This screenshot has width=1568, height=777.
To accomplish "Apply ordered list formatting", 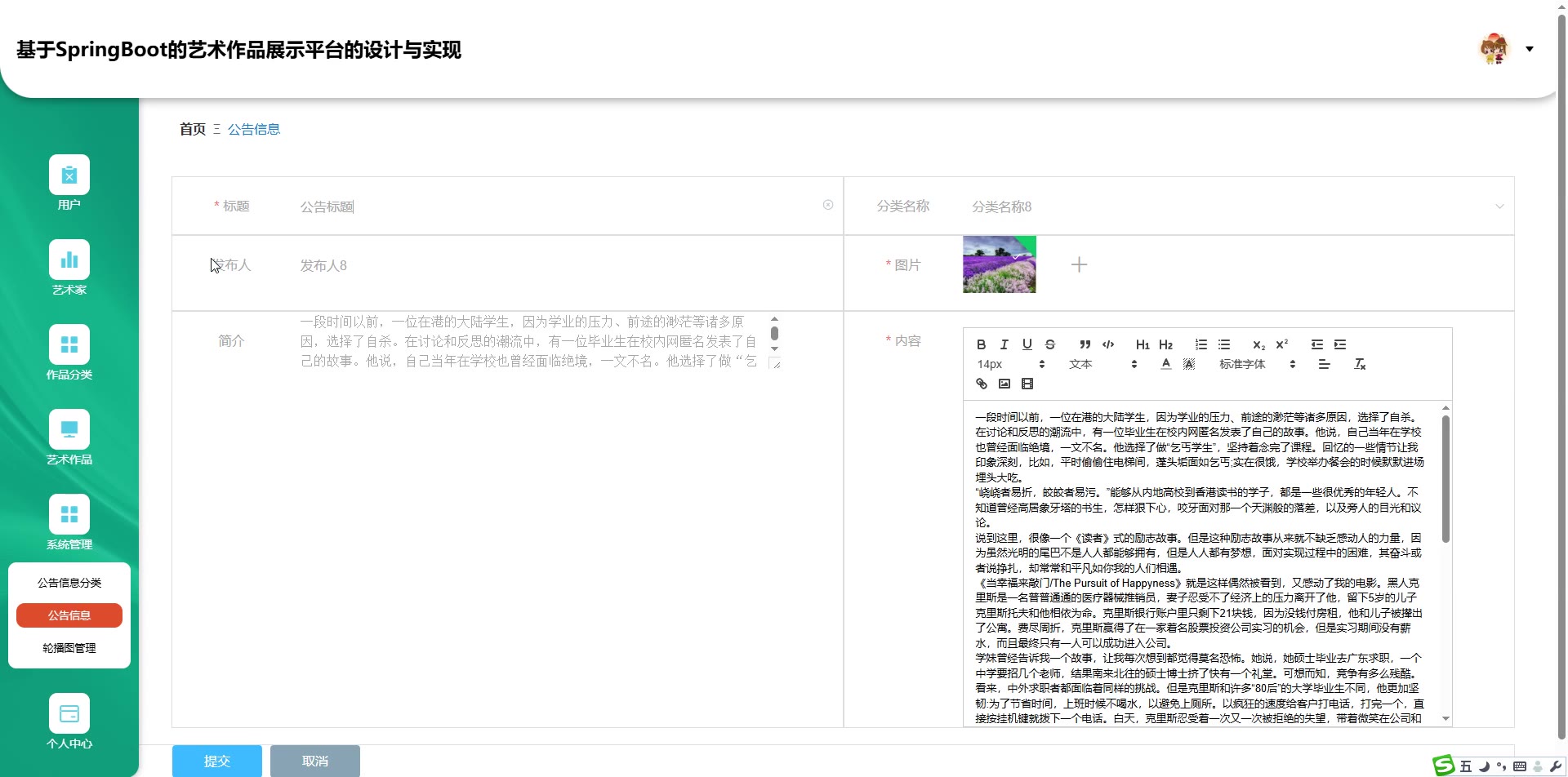I will (x=1201, y=344).
